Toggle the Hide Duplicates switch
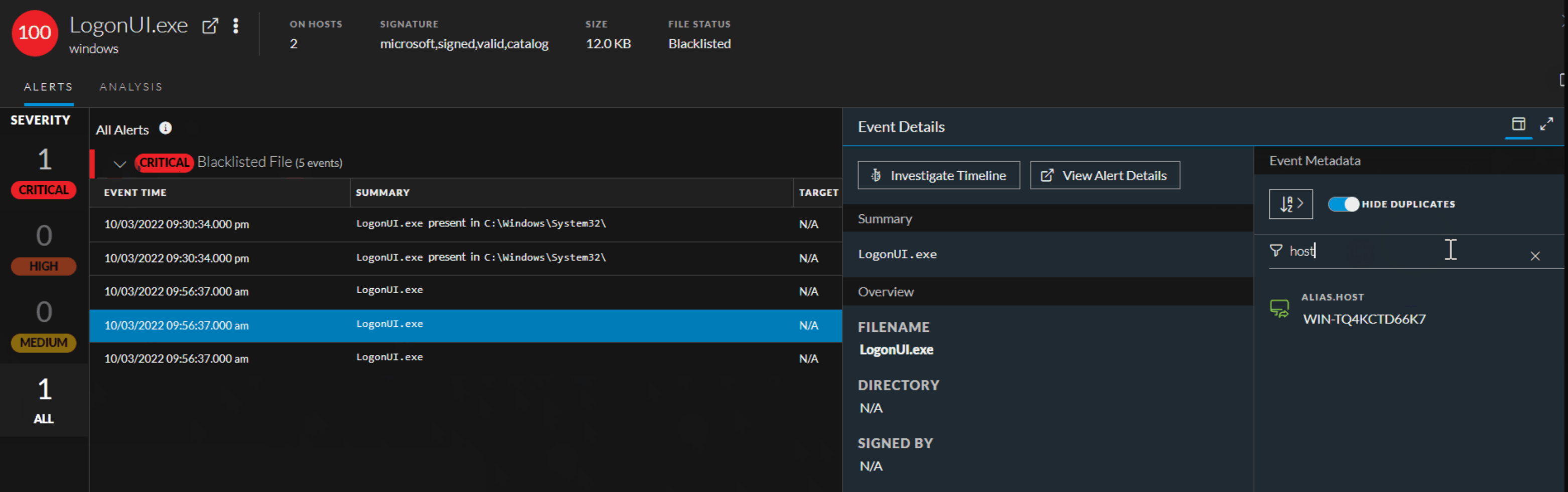This screenshot has width=1568, height=492. [1343, 204]
